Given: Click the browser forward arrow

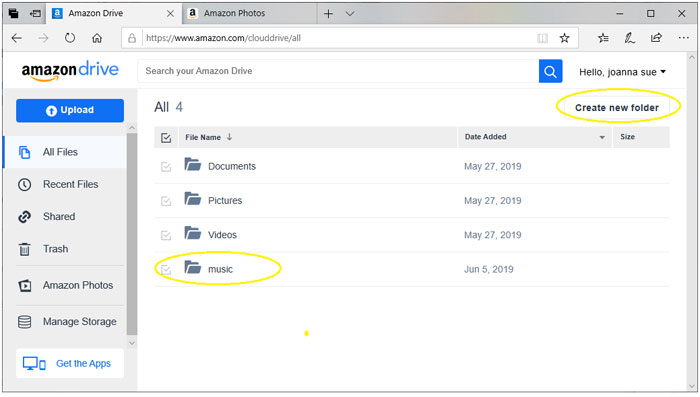Looking at the screenshot, I should [x=43, y=38].
